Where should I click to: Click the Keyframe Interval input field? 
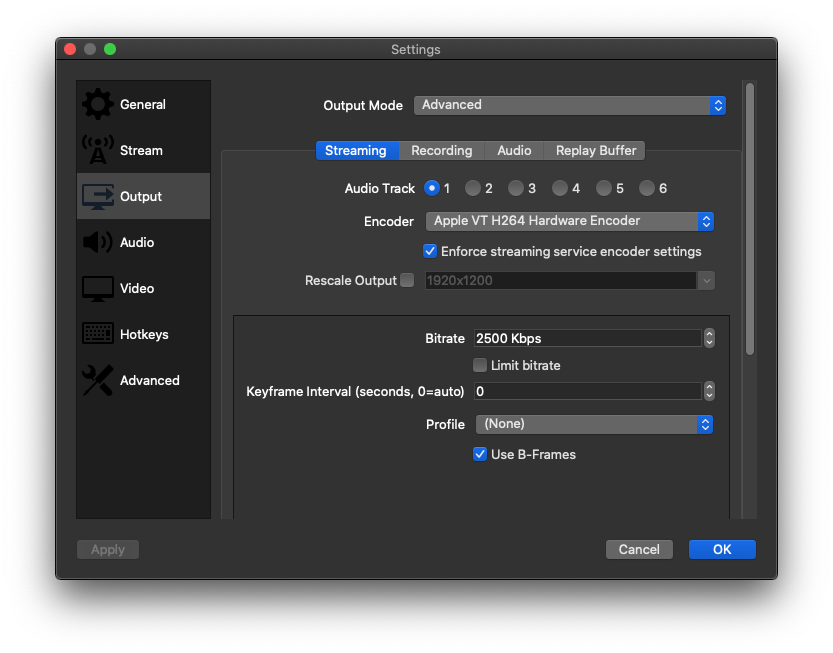click(x=588, y=391)
